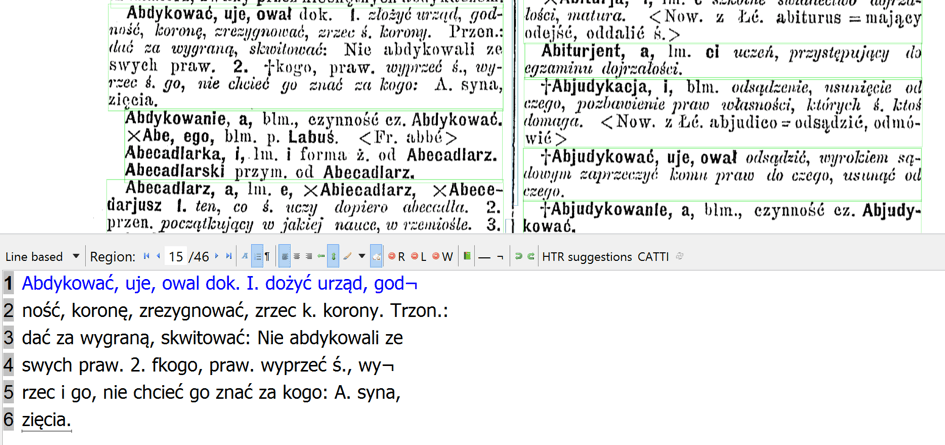Click the green book icon
The width and height of the screenshot is (945, 445).
tap(467, 257)
